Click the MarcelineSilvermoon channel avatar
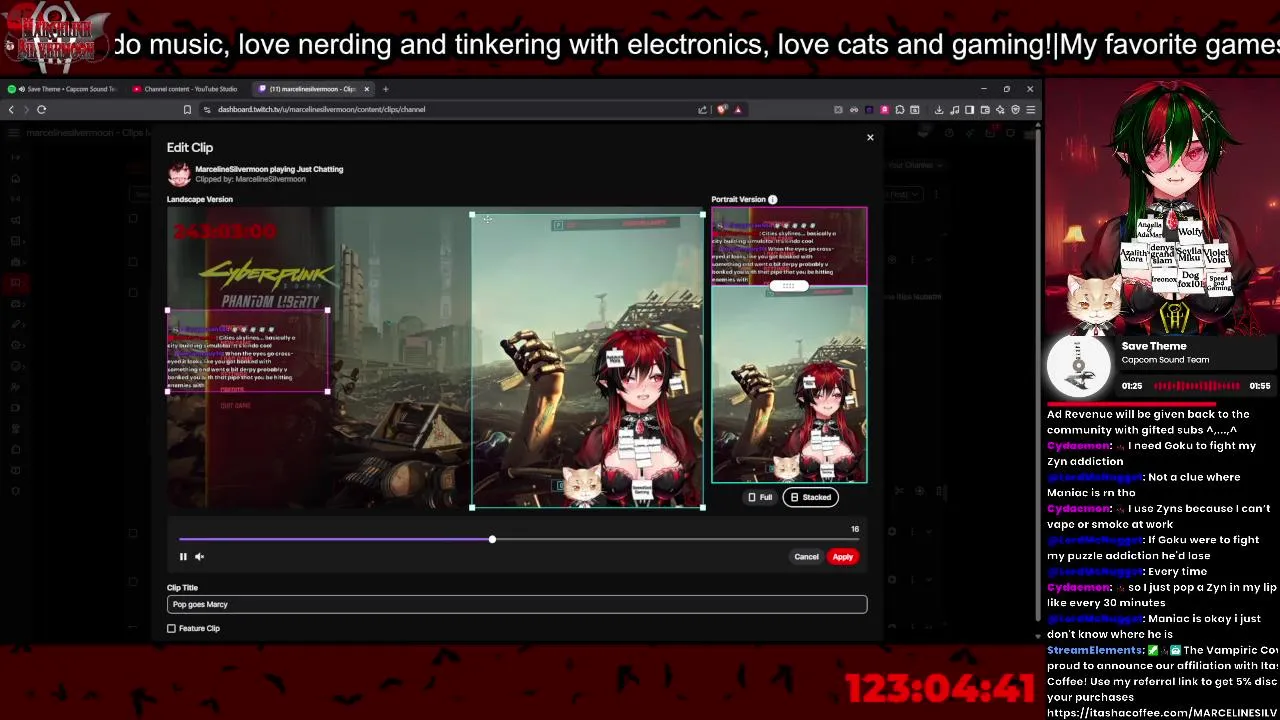 [x=179, y=174]
